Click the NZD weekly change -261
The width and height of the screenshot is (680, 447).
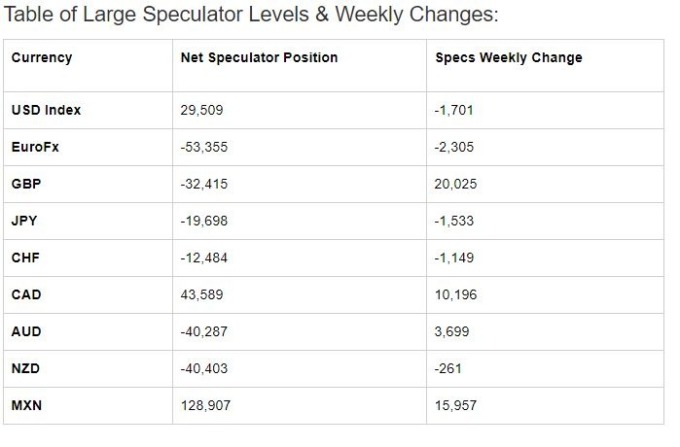click(x=448, y=368)
